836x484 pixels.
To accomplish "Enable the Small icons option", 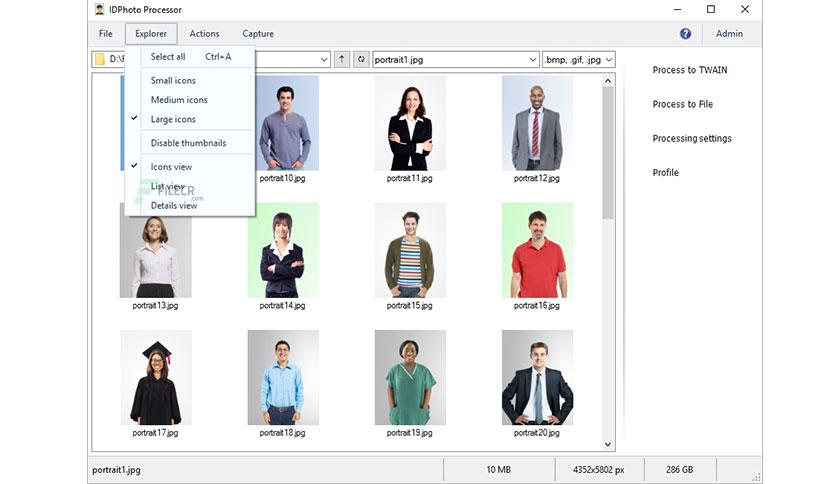I will 173,80.
